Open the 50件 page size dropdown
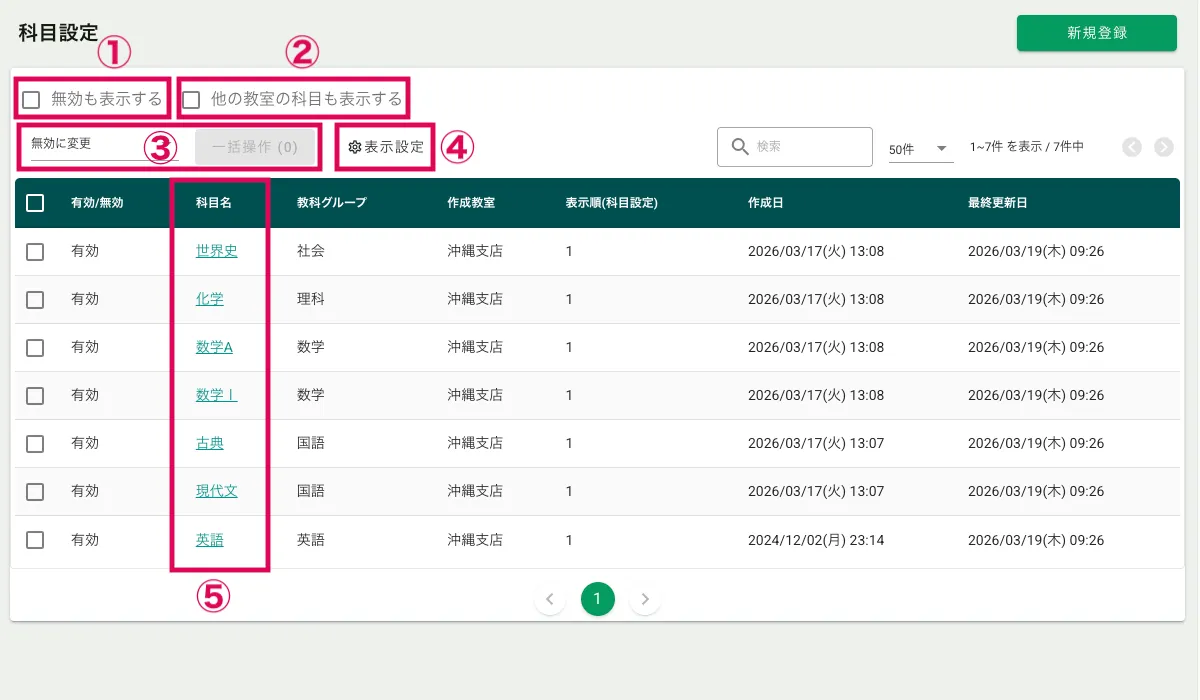1200x700 pixels. (920, 149)
